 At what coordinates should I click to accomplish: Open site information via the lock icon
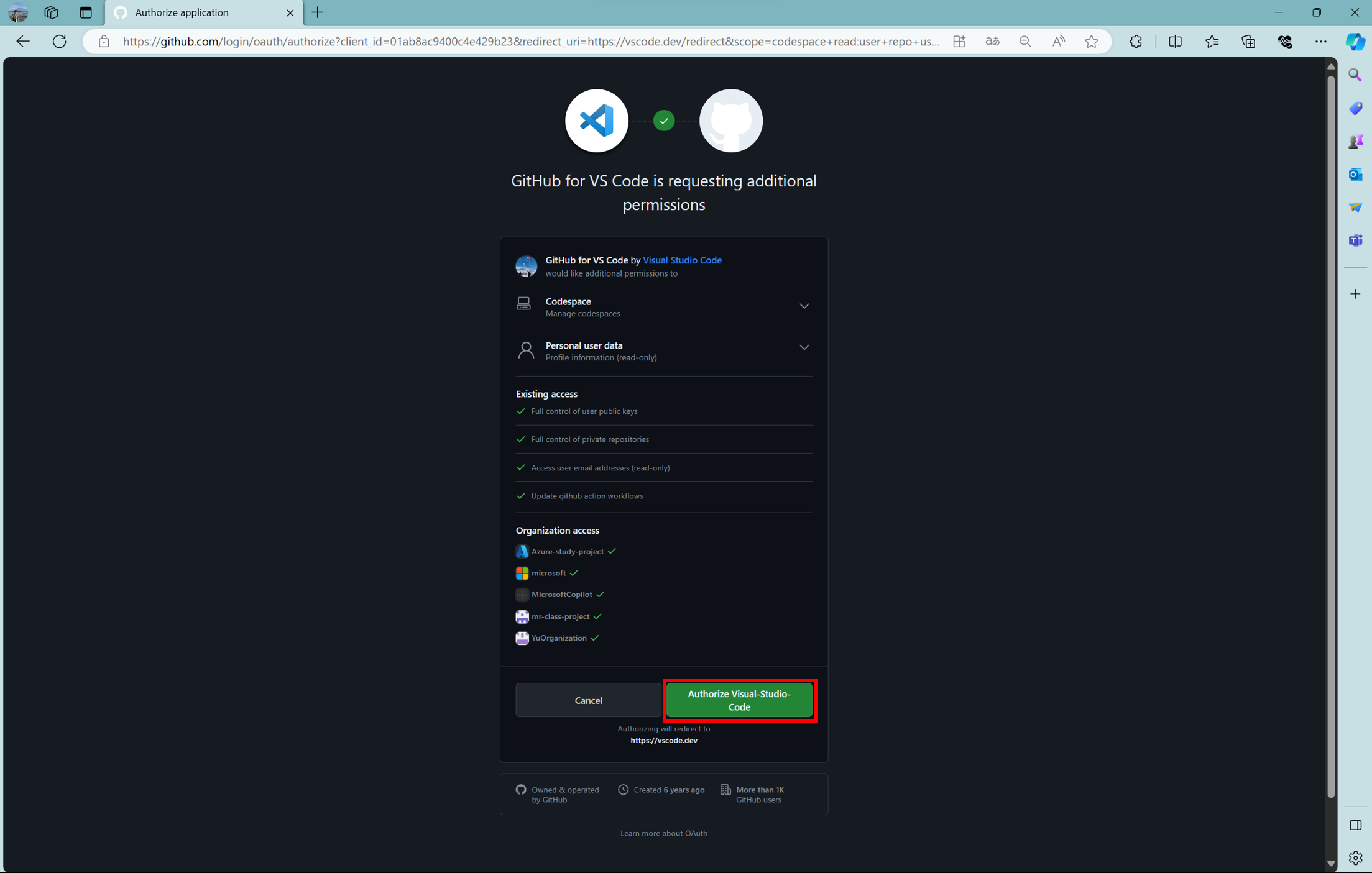click(104, 42)
